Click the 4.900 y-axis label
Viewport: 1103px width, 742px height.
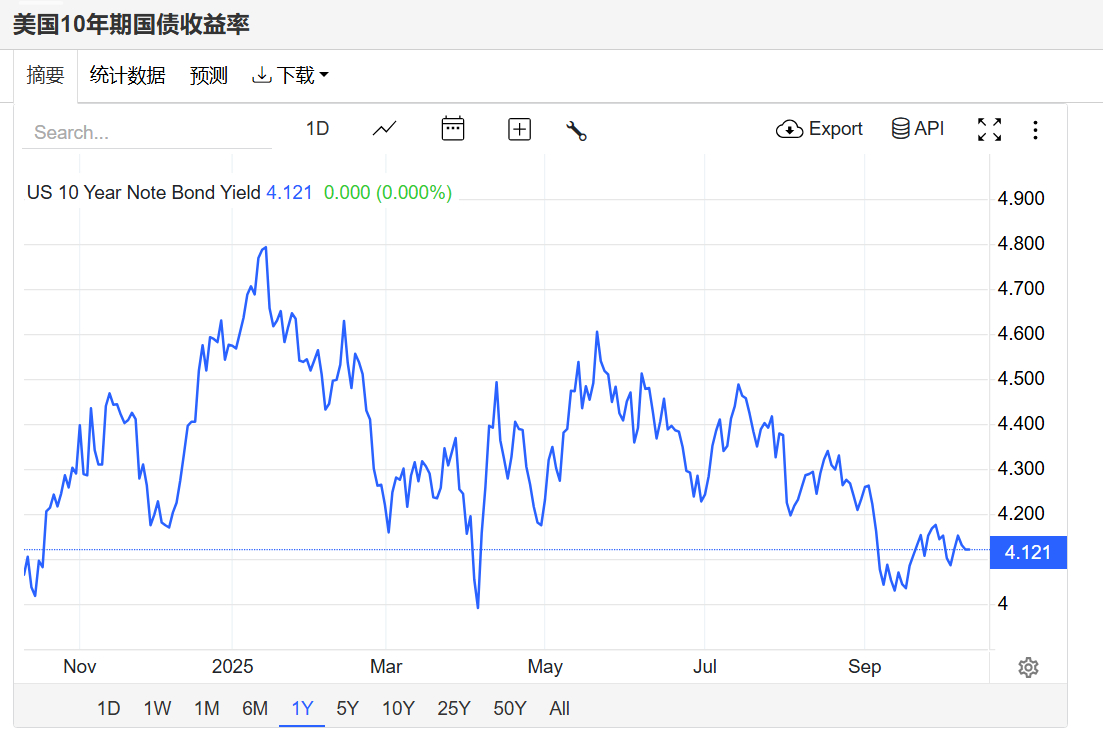[x=1021, y=198]
